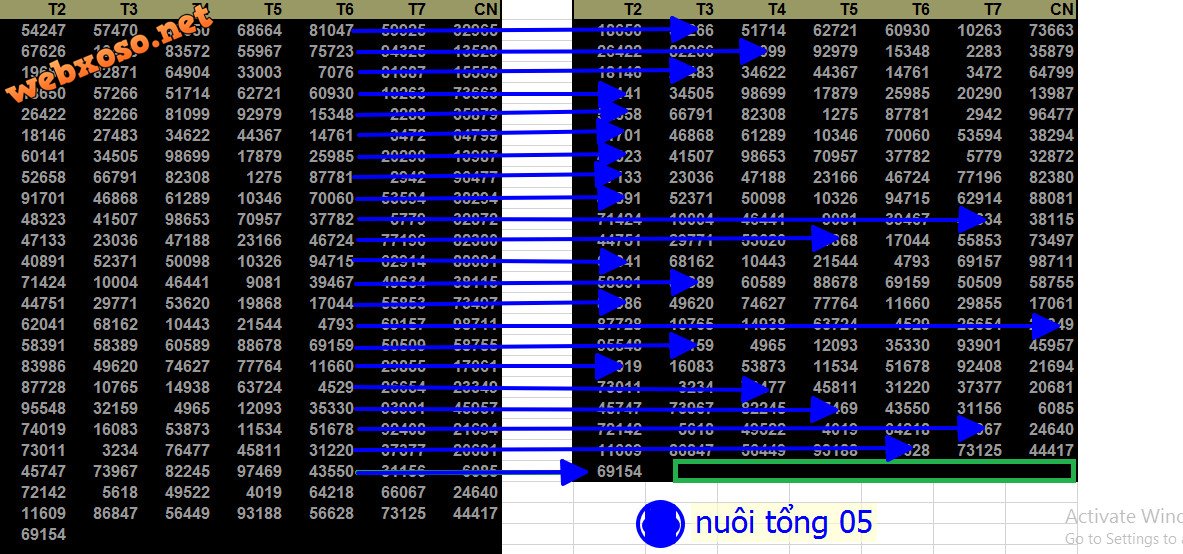Screen dimensions: 1183x554
Task: Select 56449 in the left table
Action: tap(187, 513)
